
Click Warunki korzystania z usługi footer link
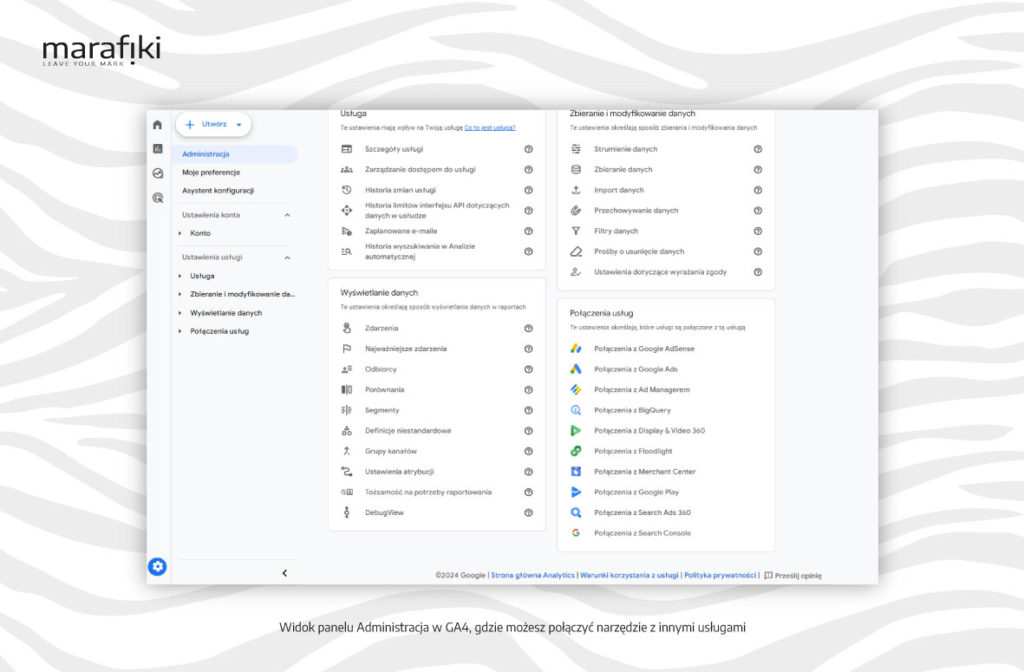tap(630, 575)
